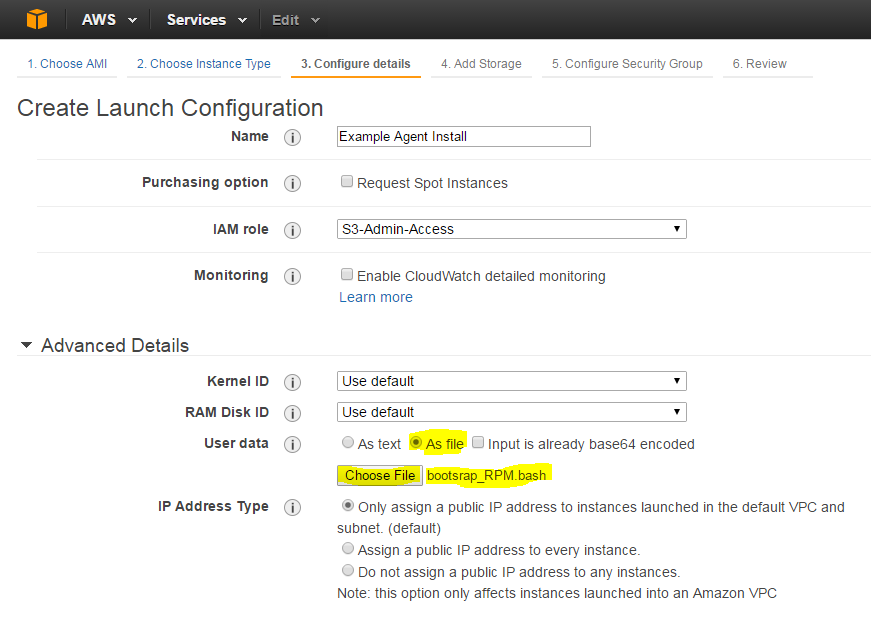Click the Kernel ID info icon
Screen dimensions: 871x619
(292, 382)
